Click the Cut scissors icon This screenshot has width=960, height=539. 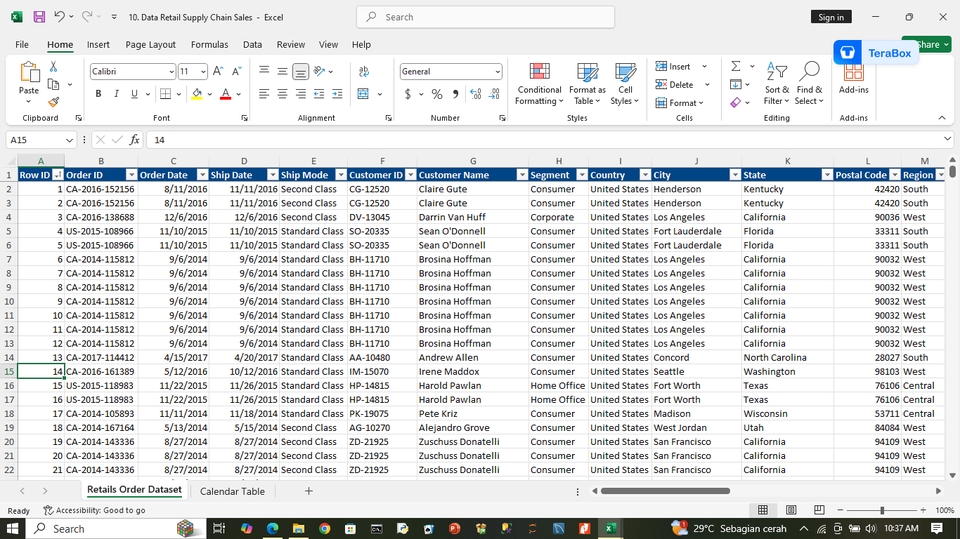(x=53, y=67)
